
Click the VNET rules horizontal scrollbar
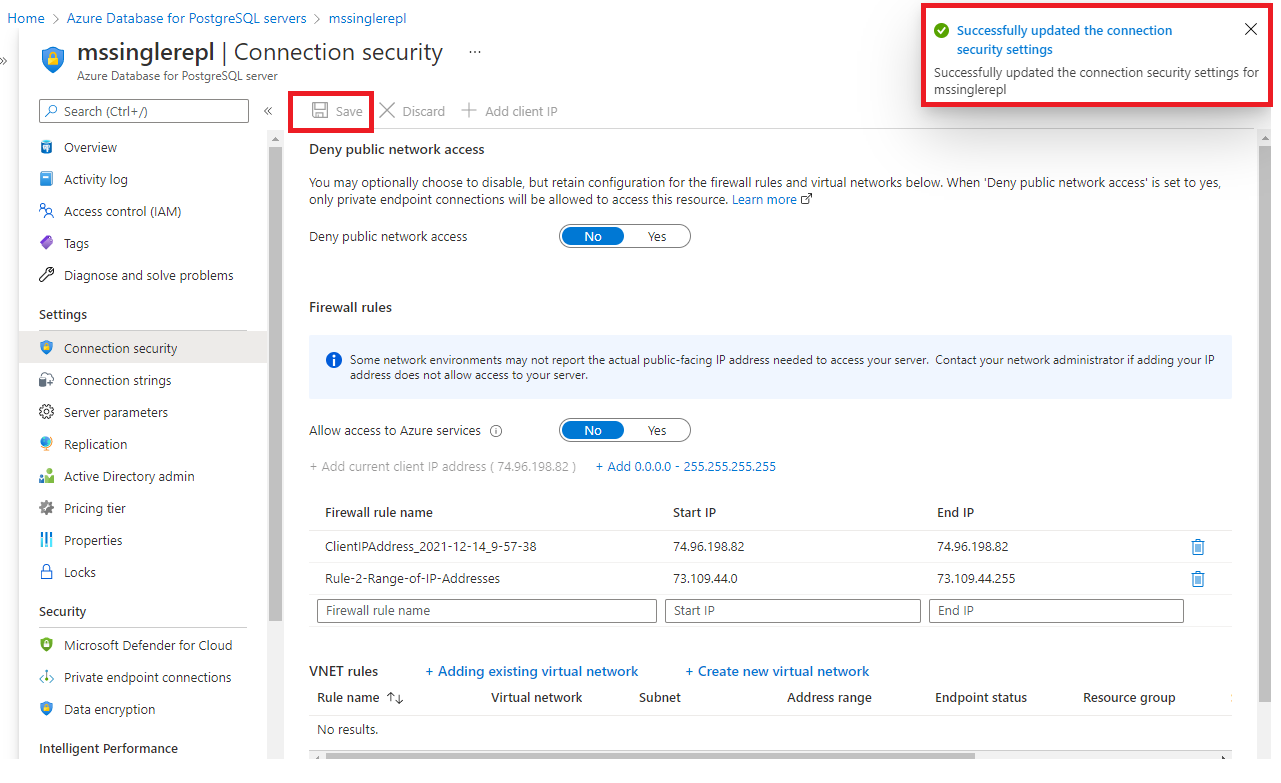click(x=650, y=756)
